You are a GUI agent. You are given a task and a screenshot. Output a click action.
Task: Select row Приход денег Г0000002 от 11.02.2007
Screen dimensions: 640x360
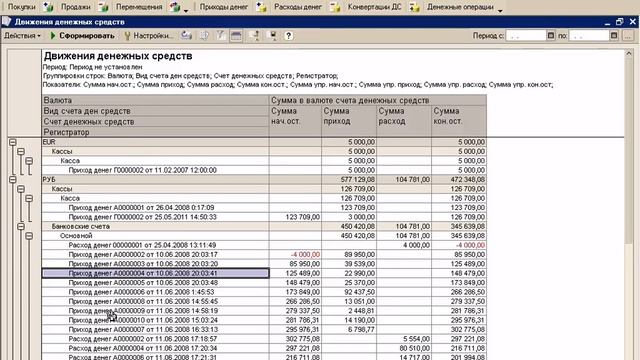[155, 170]
